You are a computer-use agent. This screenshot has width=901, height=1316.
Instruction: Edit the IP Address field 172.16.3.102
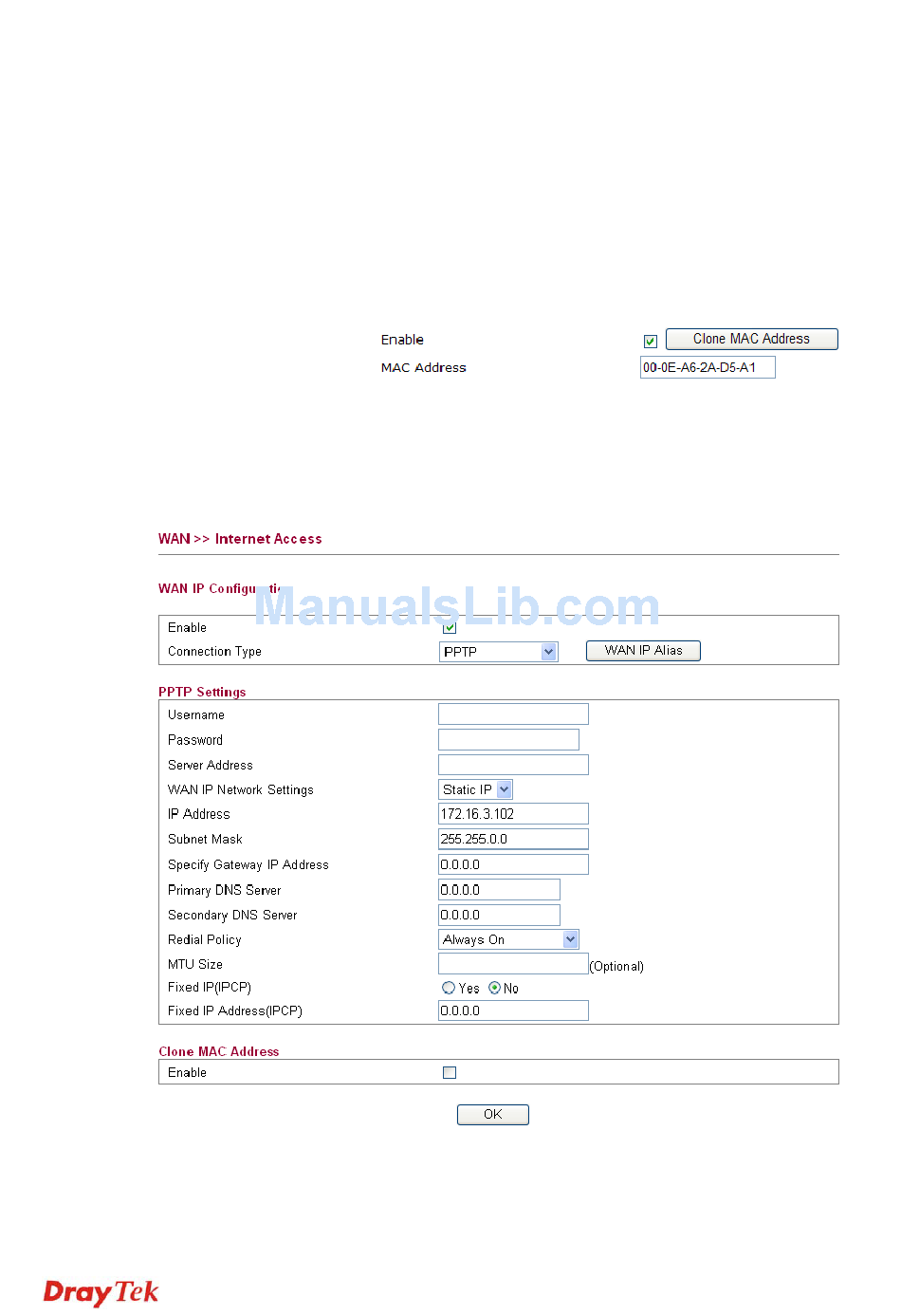513,814
